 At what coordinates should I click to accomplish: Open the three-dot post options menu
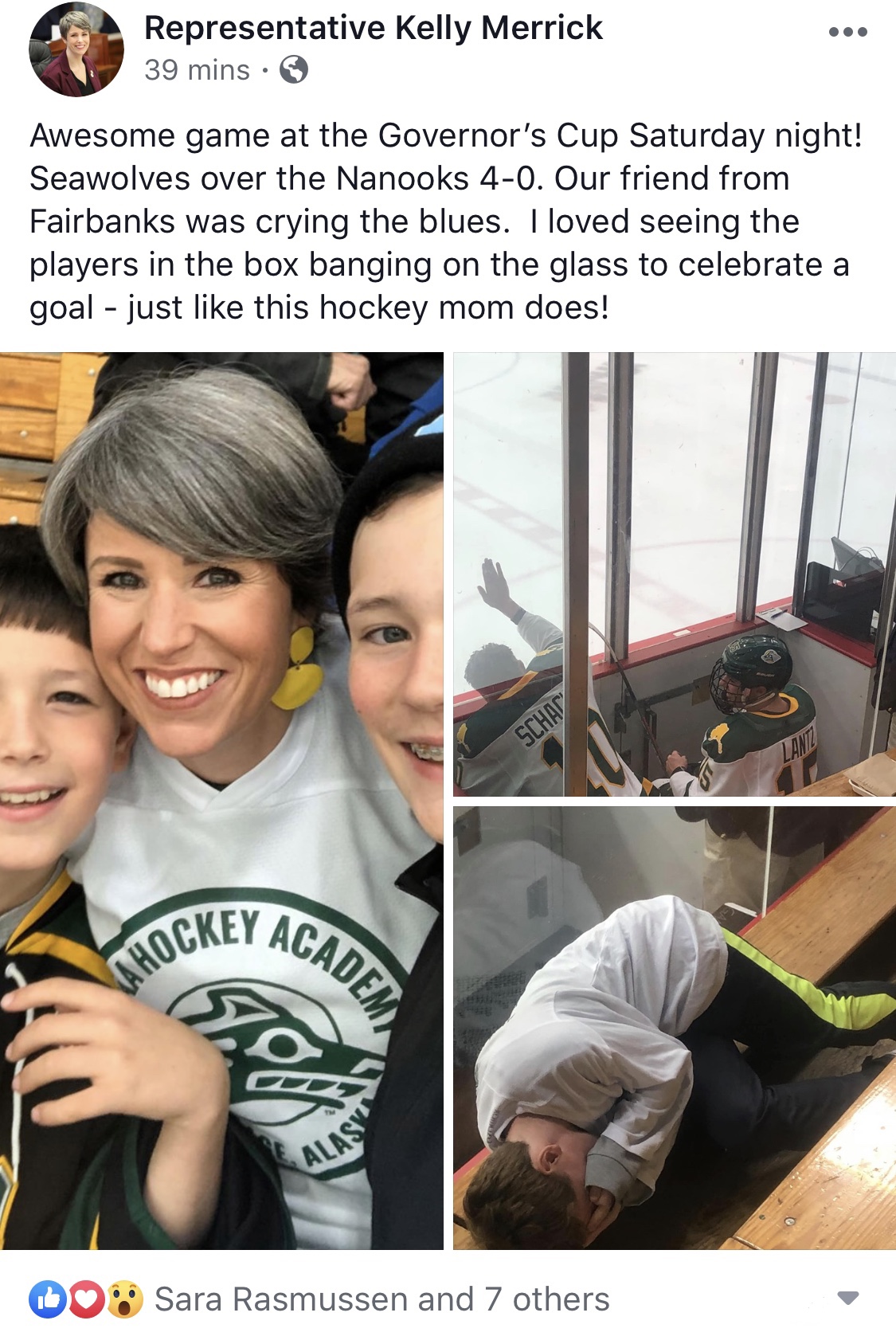(x=847, y=33)
